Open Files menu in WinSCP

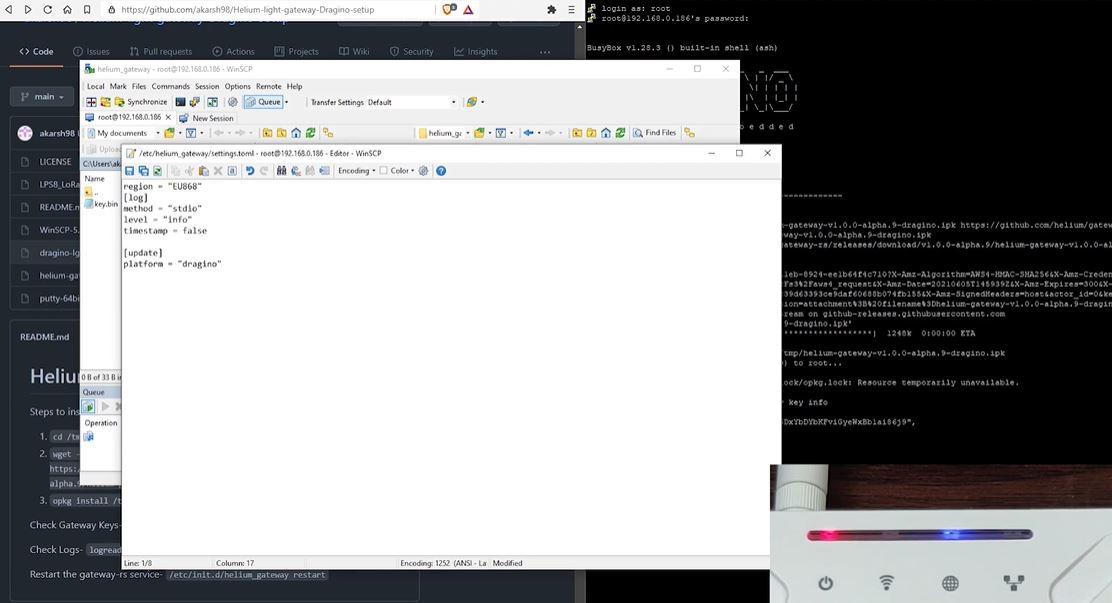[139, 87]
